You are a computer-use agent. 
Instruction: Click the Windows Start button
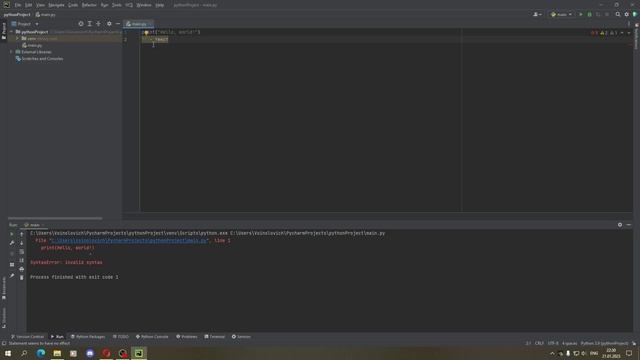tap(8, 353)
